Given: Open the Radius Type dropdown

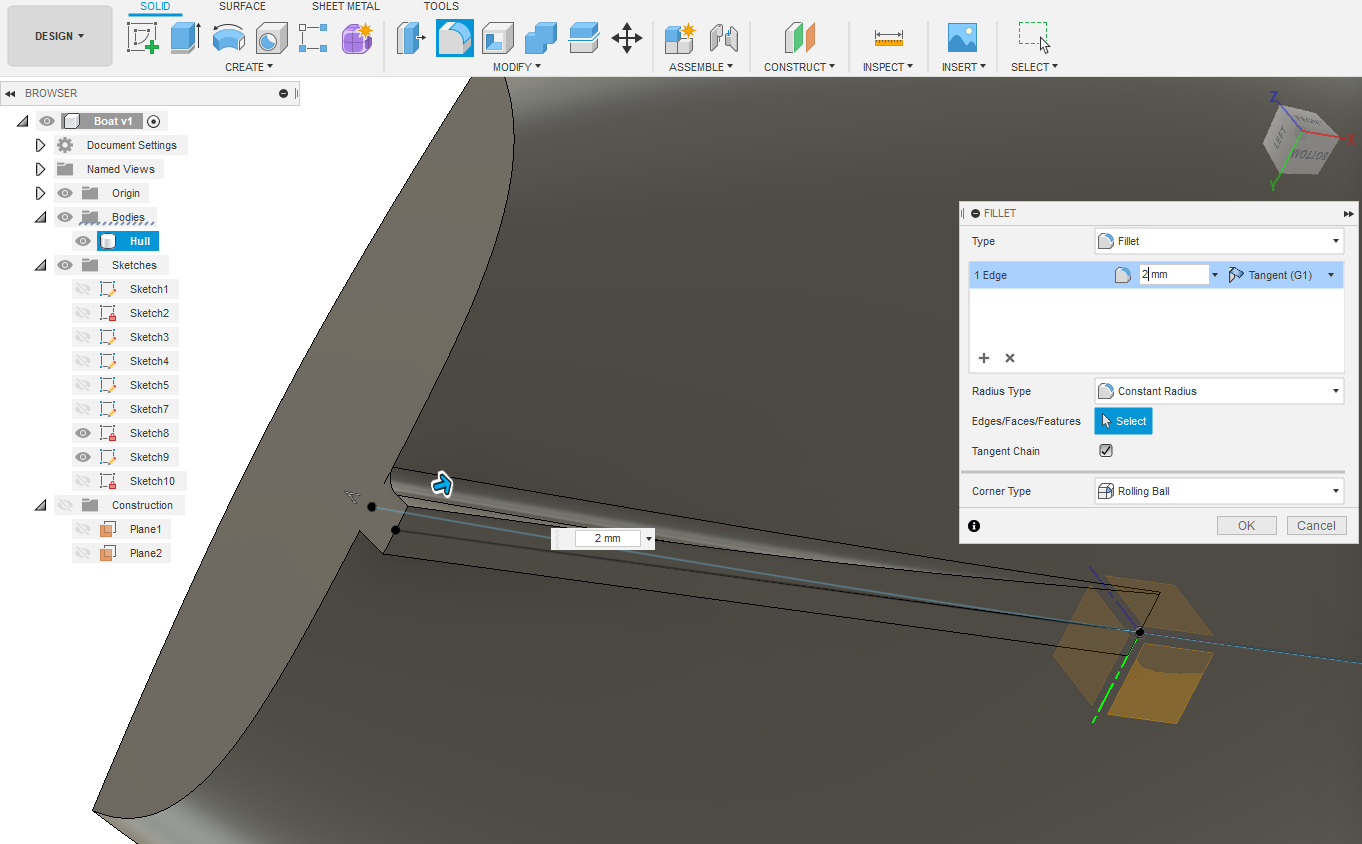Looking at the screenshot, I should point(1219,391).
